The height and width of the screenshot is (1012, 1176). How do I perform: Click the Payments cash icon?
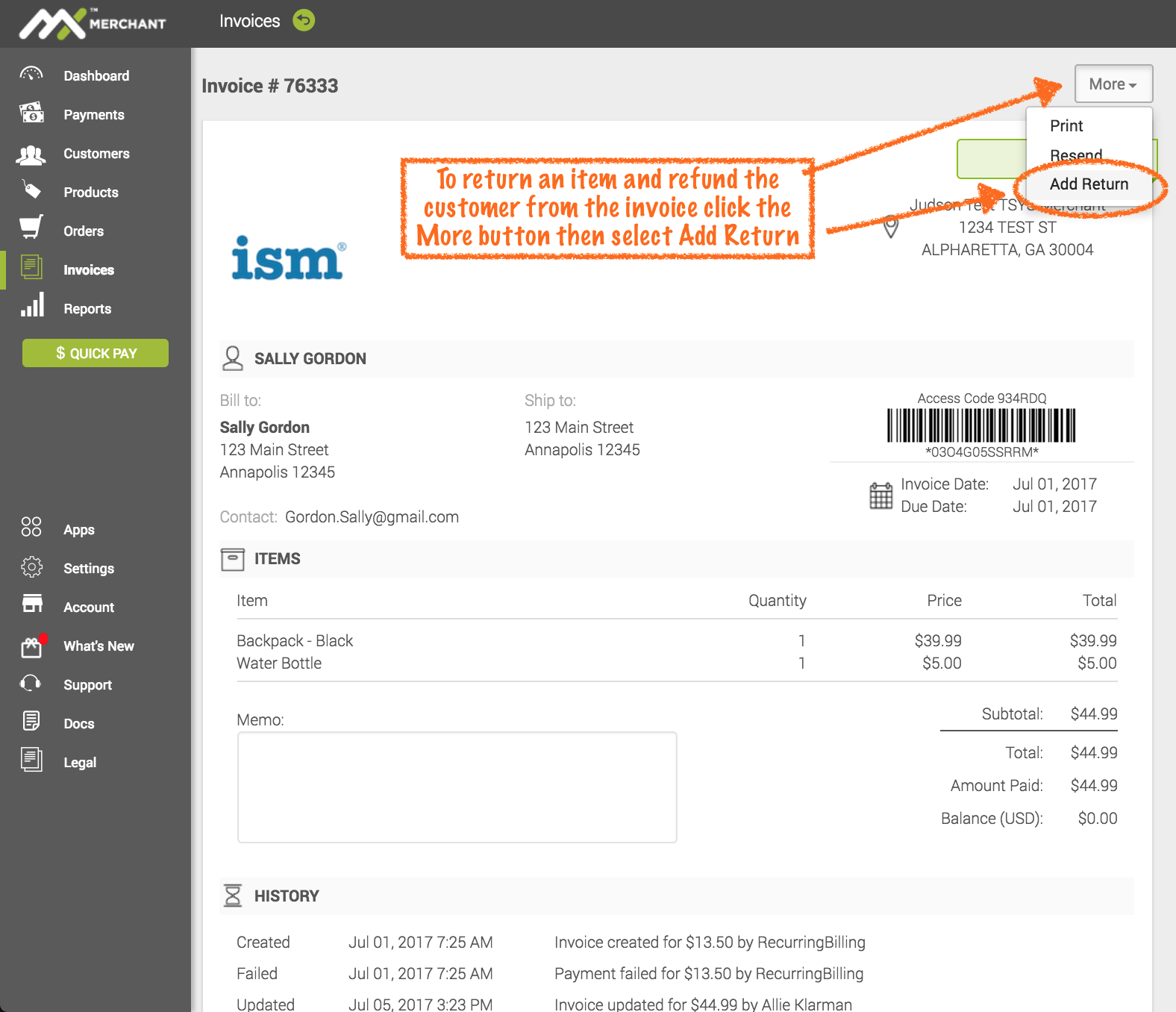(x=31, y=113)
